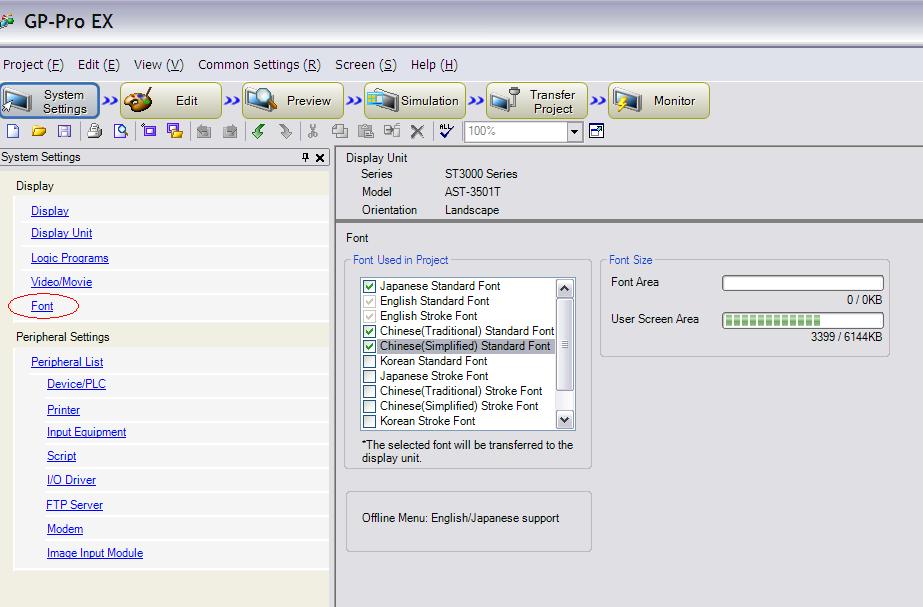Screen dimensions: 923x607
Task: Click the New project icon in toolbar
Action: coord(13,131)
